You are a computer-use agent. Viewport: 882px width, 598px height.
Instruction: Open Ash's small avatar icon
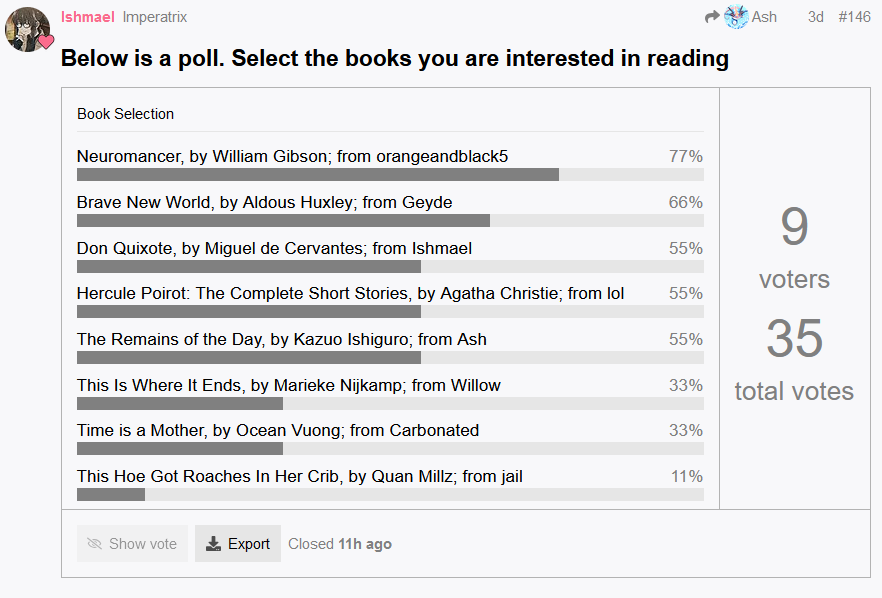(x=736, y=17)
